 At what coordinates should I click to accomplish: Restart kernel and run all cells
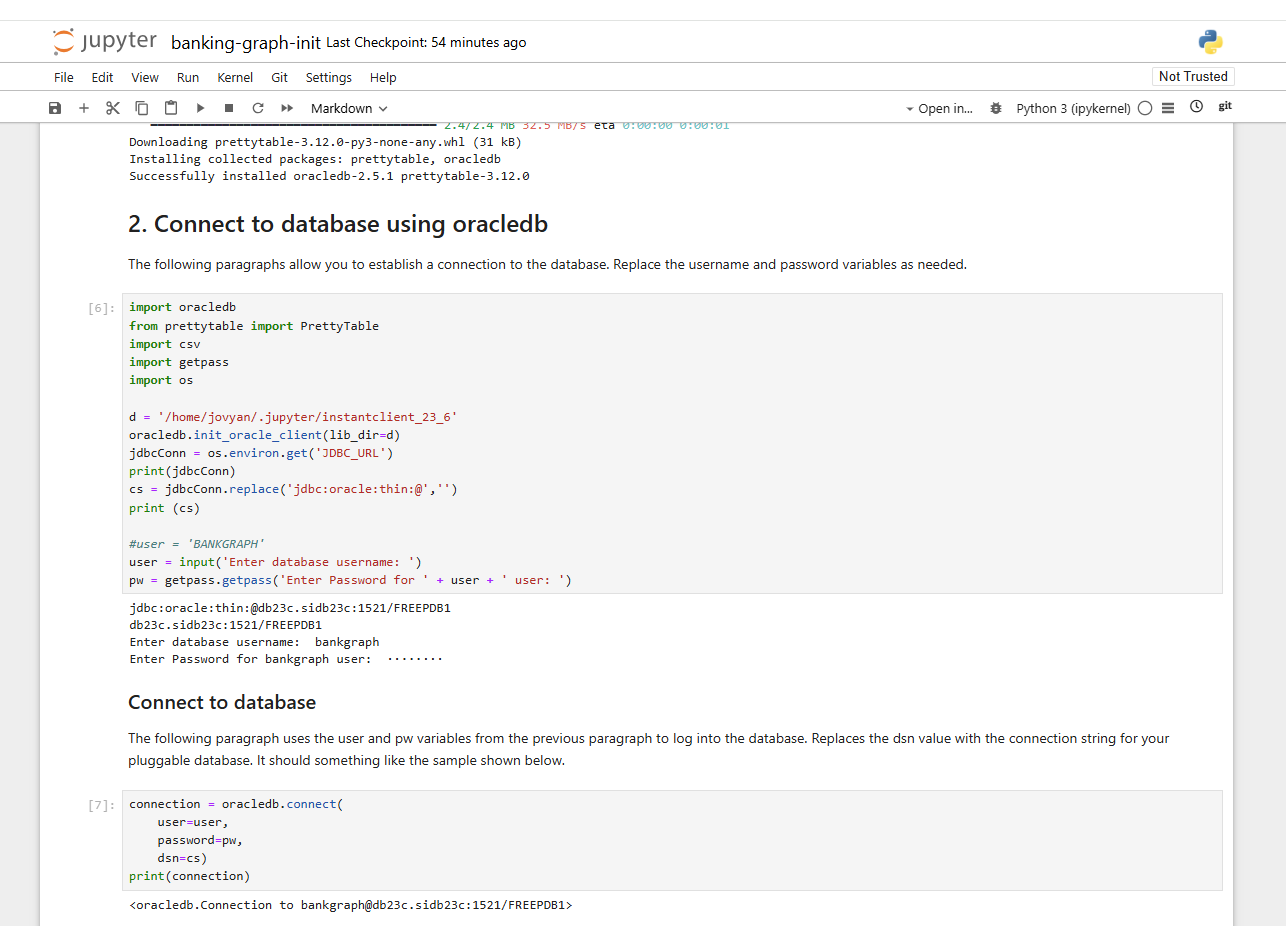coord(287,108)
